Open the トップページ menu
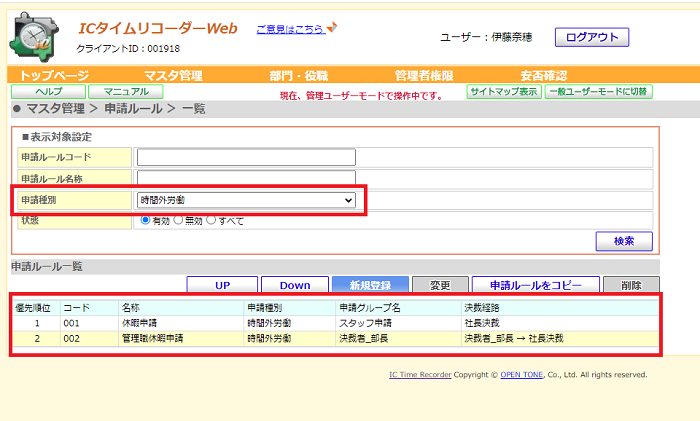This screenshot has height=421, width=700. 54,75
